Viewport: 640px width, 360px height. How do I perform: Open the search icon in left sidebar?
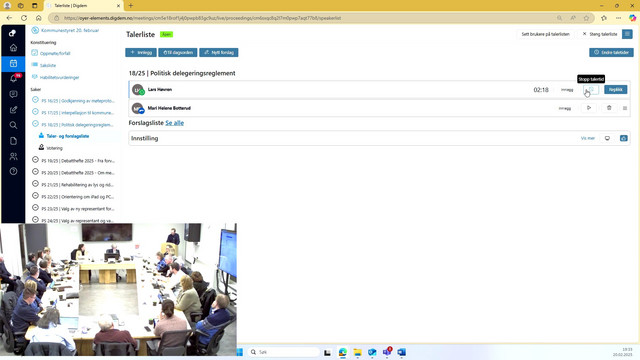pos(13,125)
